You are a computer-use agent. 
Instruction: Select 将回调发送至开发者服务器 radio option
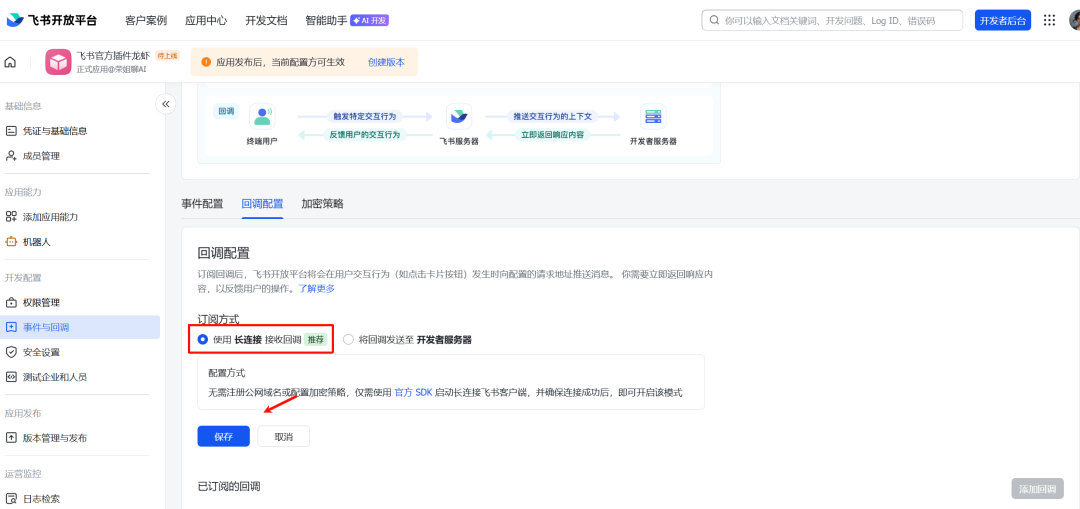coord(348,339)
